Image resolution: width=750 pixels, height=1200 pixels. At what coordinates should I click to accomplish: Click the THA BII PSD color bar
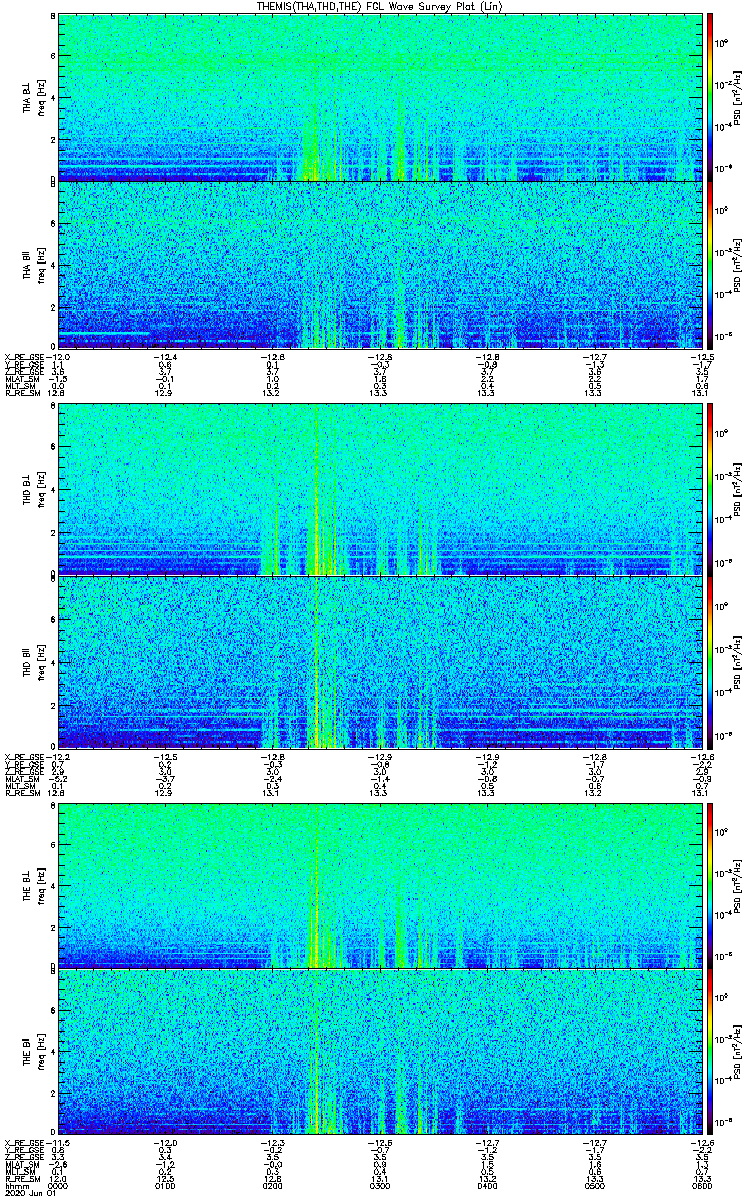click(709, 264)
